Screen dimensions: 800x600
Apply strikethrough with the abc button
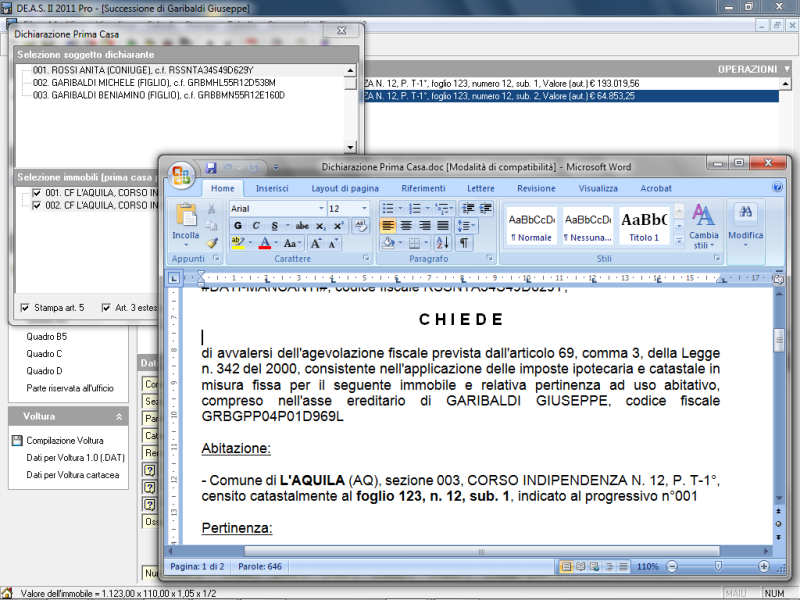[302, 226]
